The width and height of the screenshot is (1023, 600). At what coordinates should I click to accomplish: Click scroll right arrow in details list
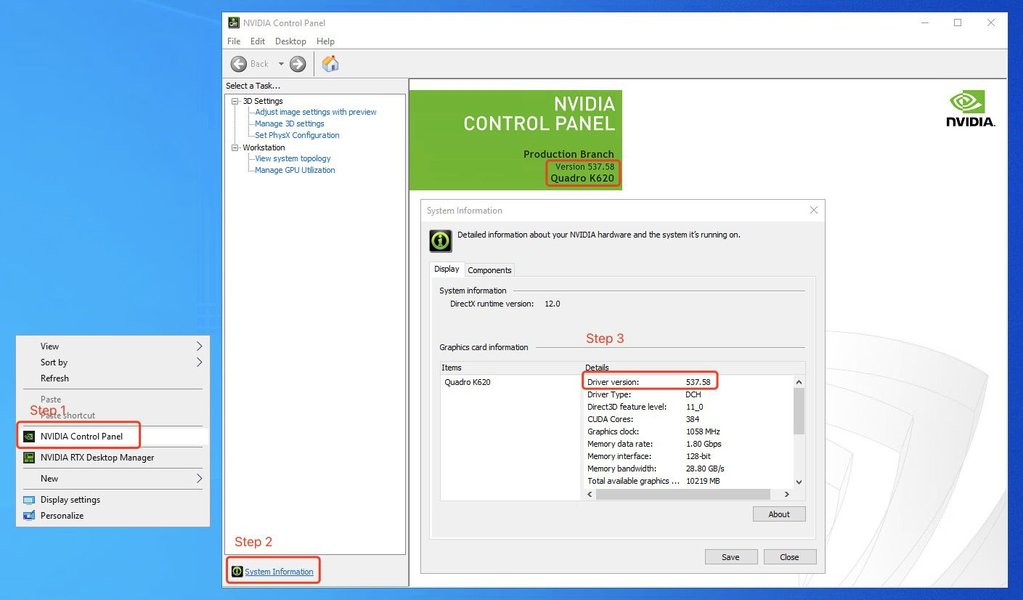[x=786, y=494]
